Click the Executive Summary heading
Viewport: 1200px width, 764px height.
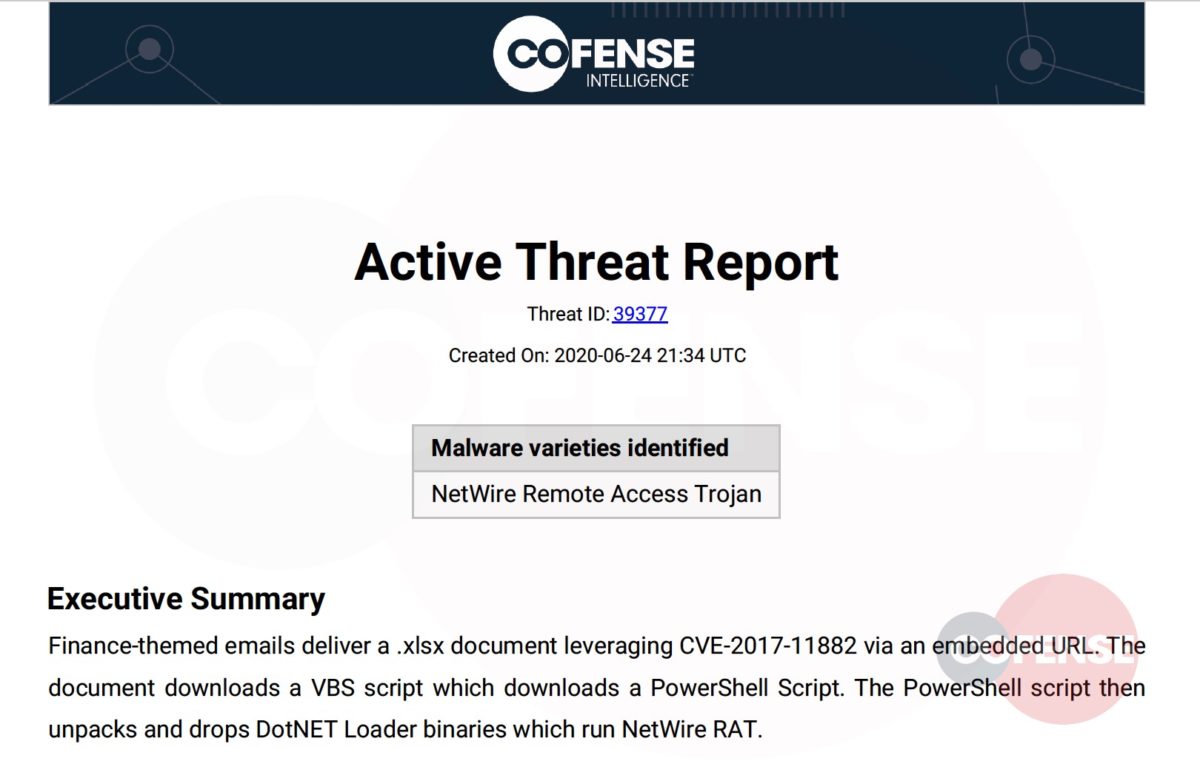pyautogui.click(x=186, y=599)
